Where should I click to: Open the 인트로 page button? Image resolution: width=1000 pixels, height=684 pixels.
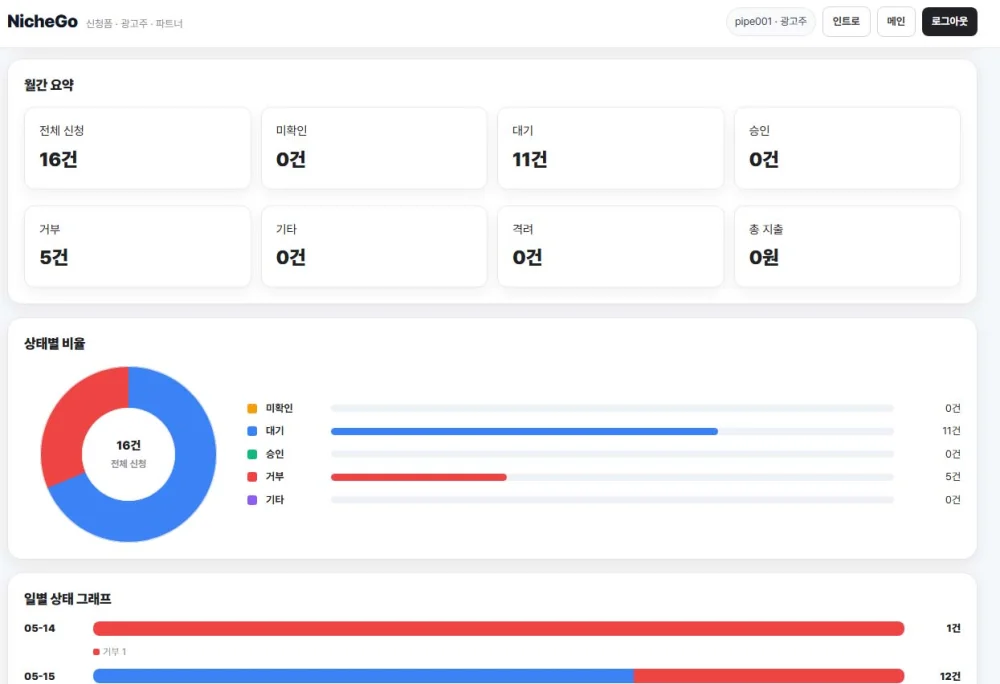point(846,22)
